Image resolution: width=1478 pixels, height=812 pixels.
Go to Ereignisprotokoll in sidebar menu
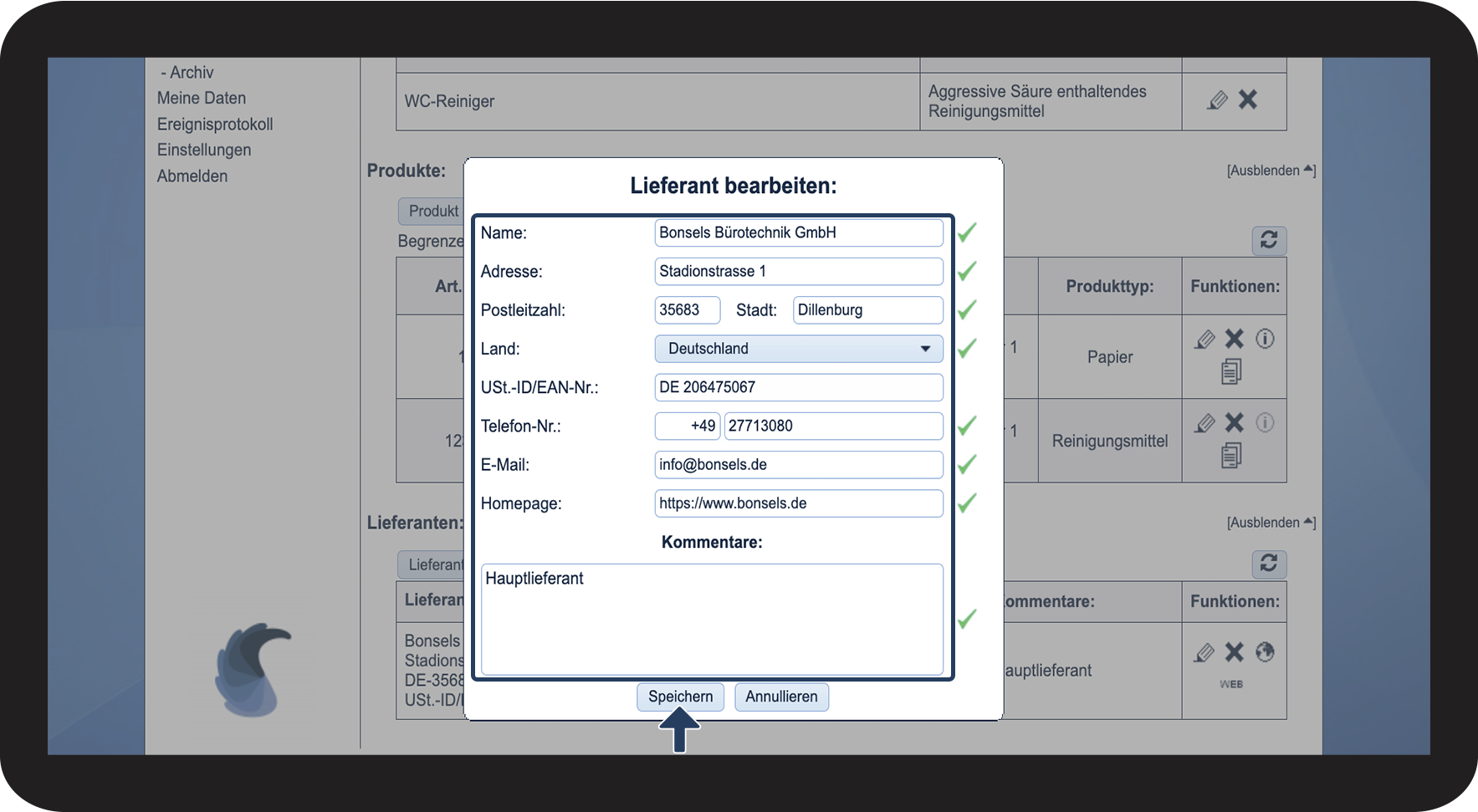point(215,124)
